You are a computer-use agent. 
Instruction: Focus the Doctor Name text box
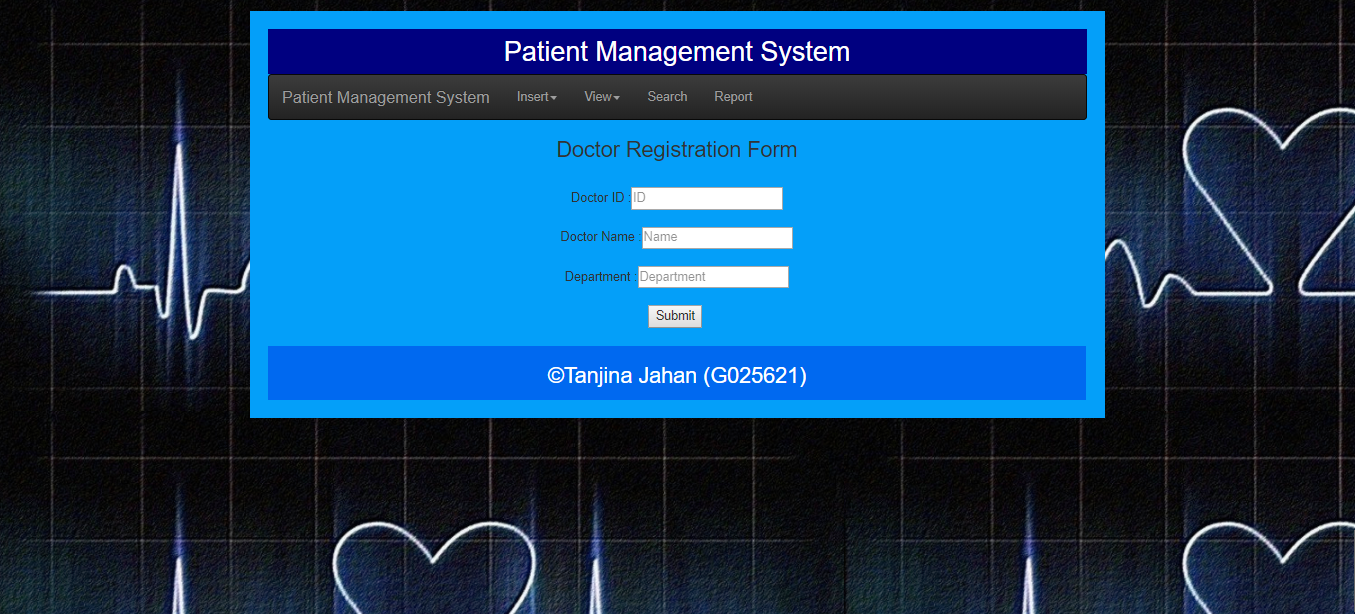coord(716,237)
